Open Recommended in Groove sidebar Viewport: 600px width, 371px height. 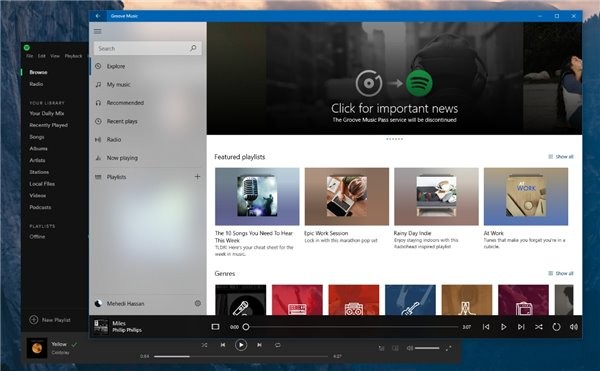tap(148, 103)
